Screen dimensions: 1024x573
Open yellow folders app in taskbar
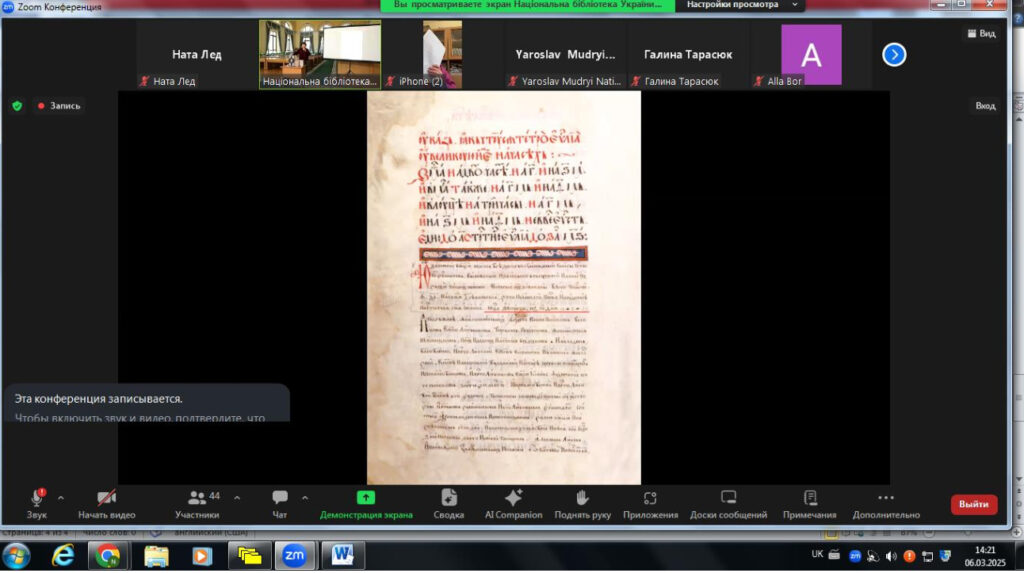coord(249,556)
